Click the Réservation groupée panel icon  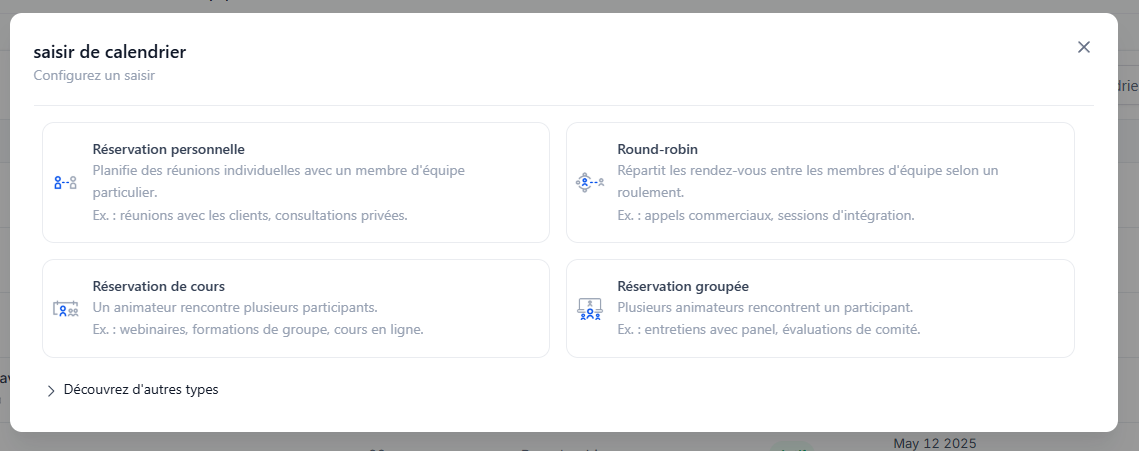point(590,309)
